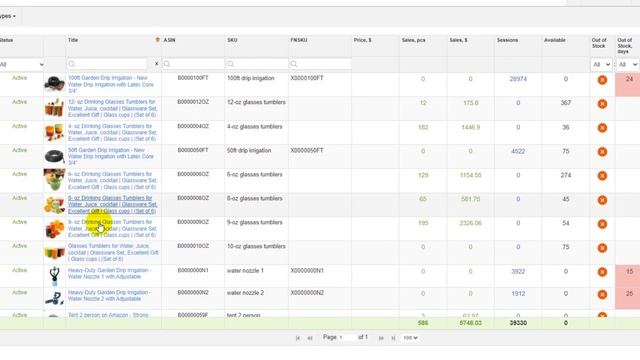Image resolution: width=640 pixels, height=360 pixels.
Task: Open the rows-per-page dropdown
Action: click(410, 338)
